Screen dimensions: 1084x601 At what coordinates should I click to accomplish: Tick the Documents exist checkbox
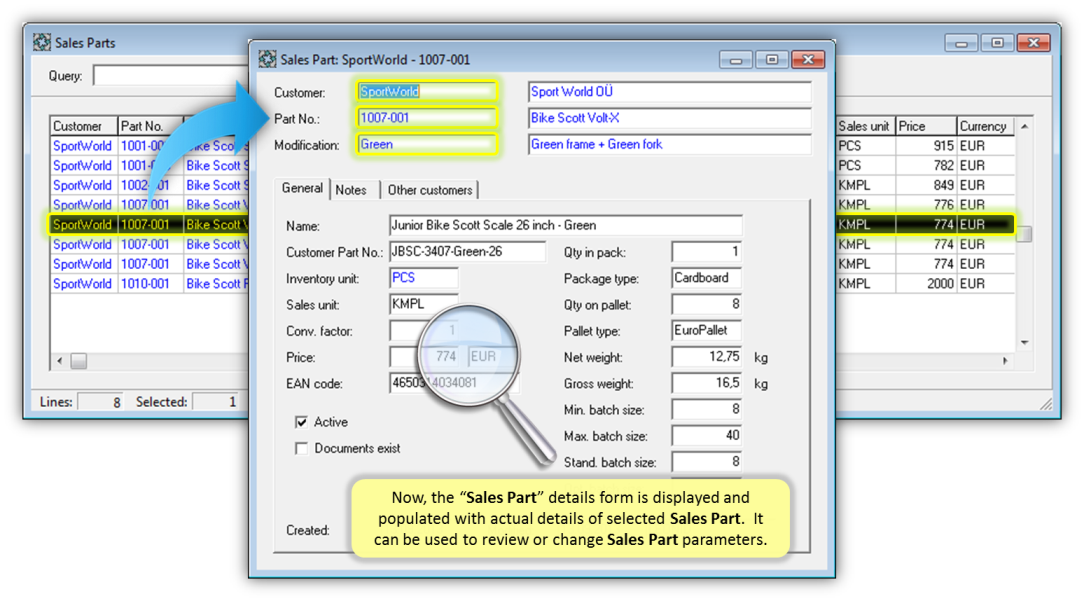[301, 448]
